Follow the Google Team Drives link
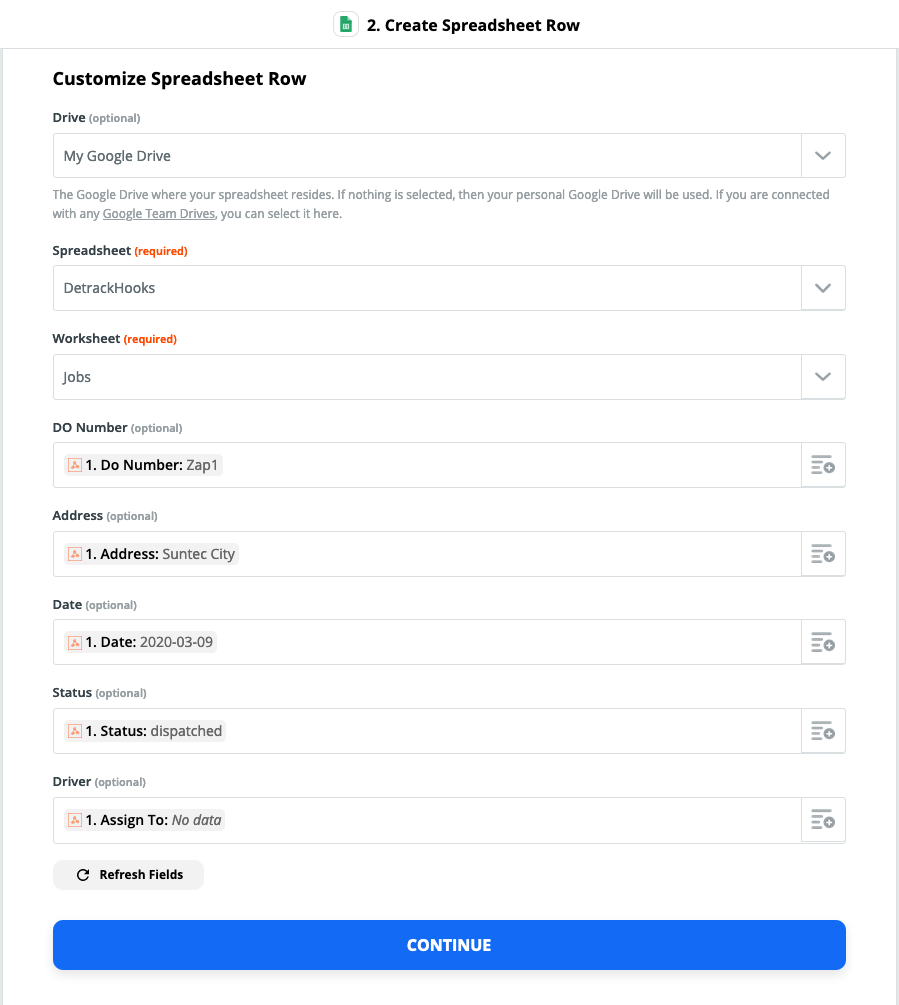 click(x=159, y=213)
